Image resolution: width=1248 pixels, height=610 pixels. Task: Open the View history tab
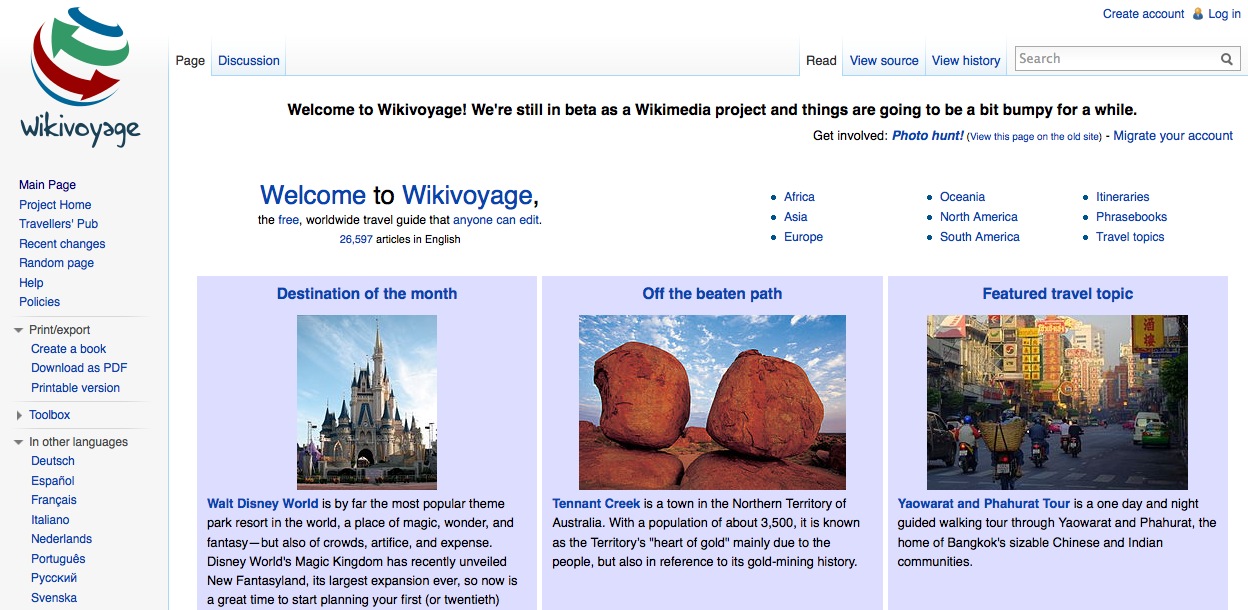tap(965, 60)
